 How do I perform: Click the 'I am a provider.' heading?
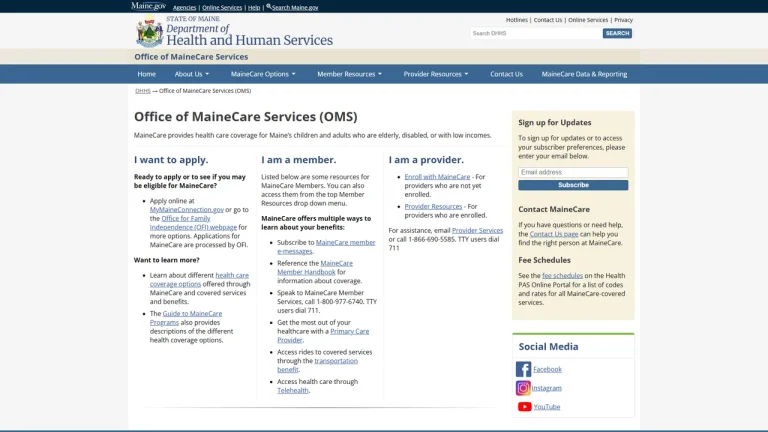coord(426,160)
